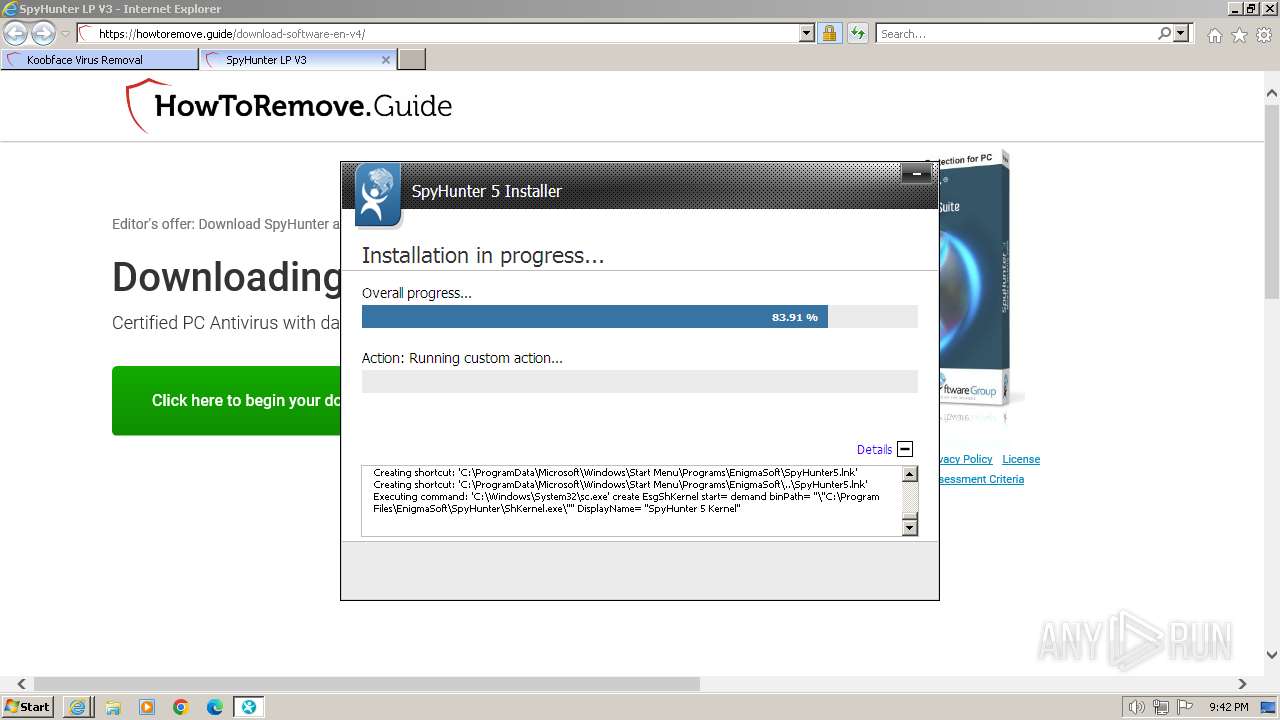Open the Windows Start menu
The width and height of the screenshot is (1280, 720).
coord(28,706)
